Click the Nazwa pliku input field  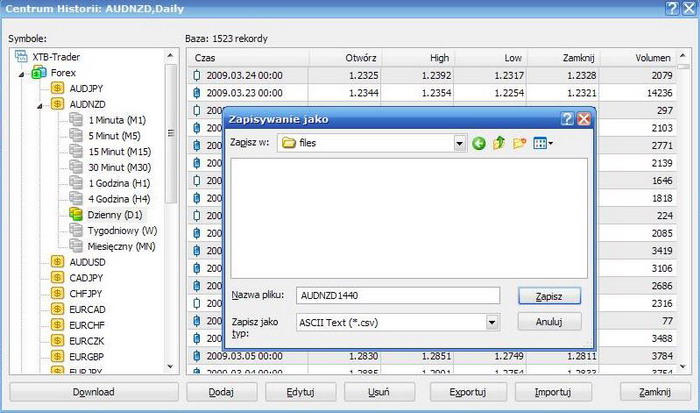coord(398,296)
